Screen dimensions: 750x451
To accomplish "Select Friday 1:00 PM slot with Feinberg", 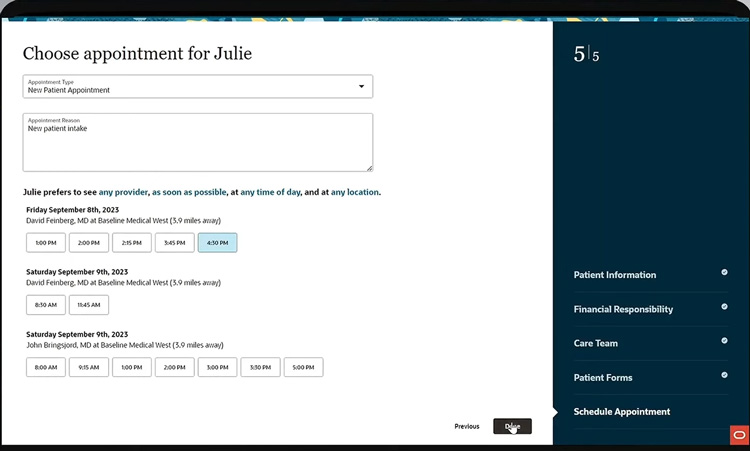I will click(46, 243).
